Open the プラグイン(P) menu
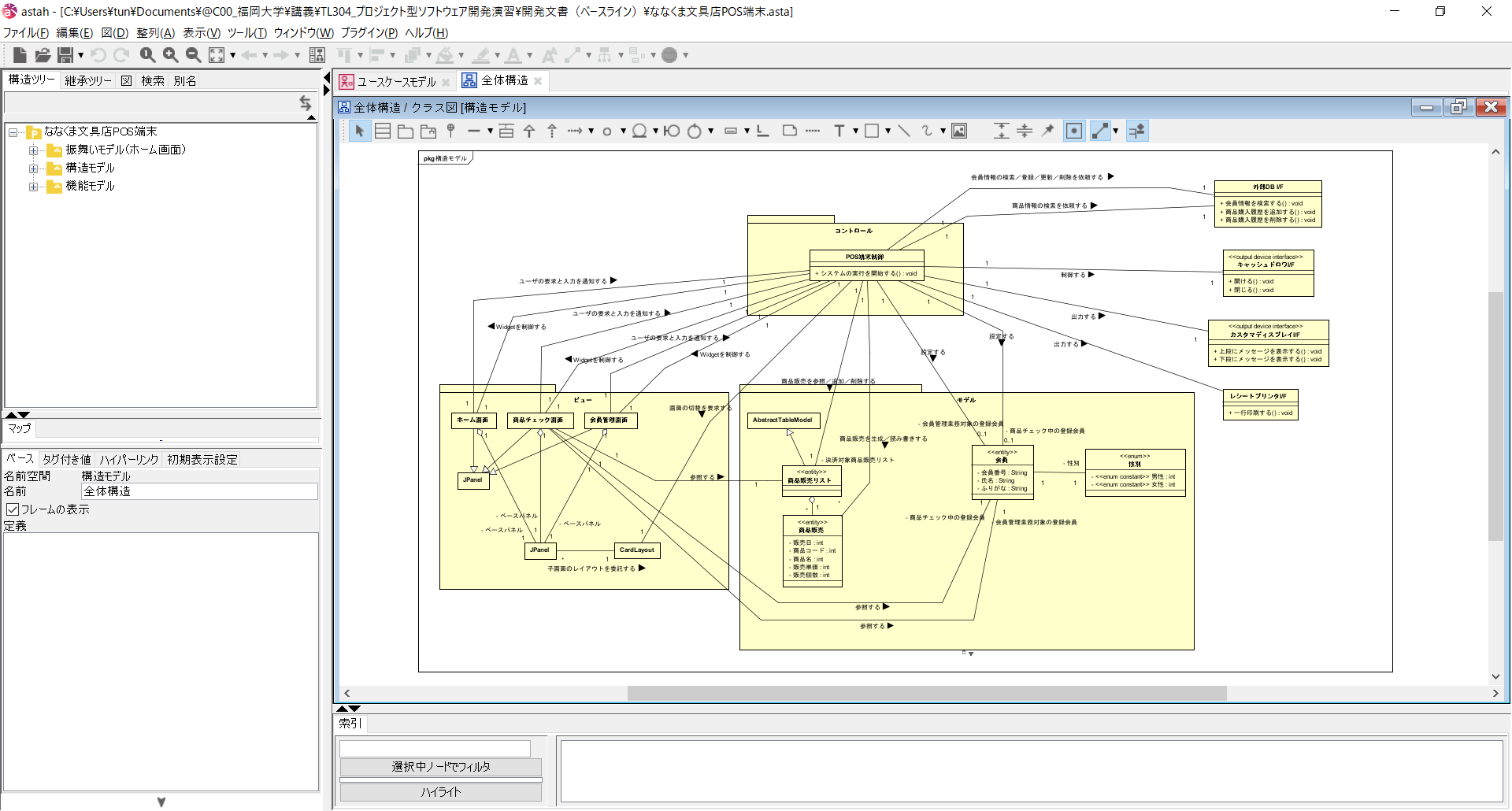Screen dimensions: 1512x811 (369, 32)
